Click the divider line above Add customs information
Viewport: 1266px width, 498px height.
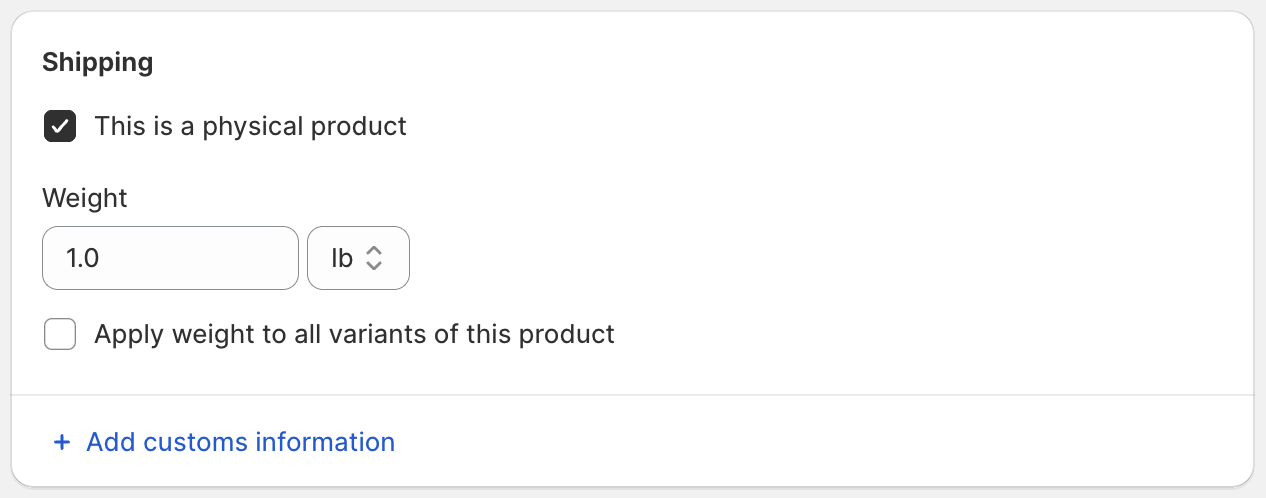click(x=632, y=395)
